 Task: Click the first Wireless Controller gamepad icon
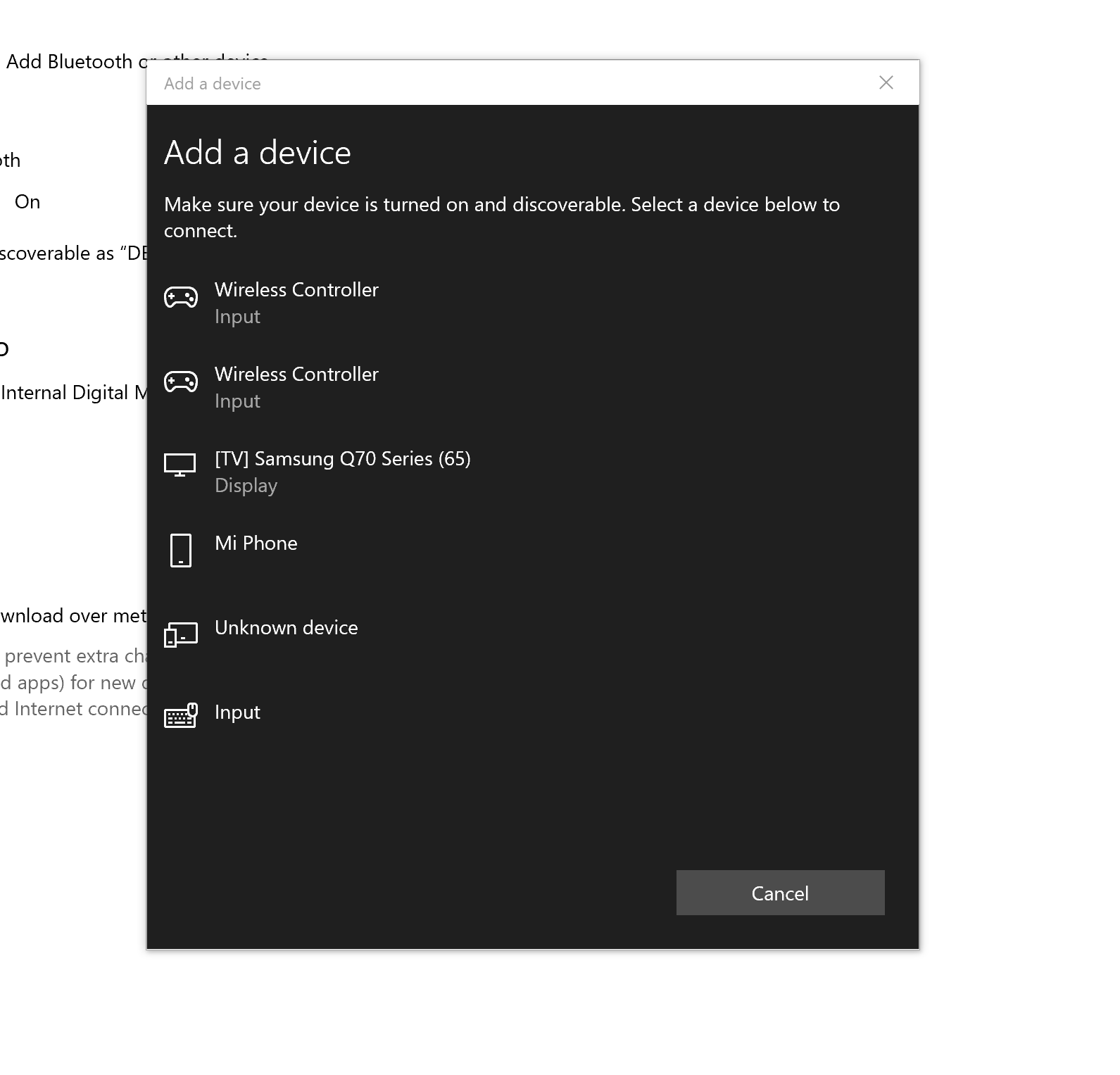tap(181, 297)
